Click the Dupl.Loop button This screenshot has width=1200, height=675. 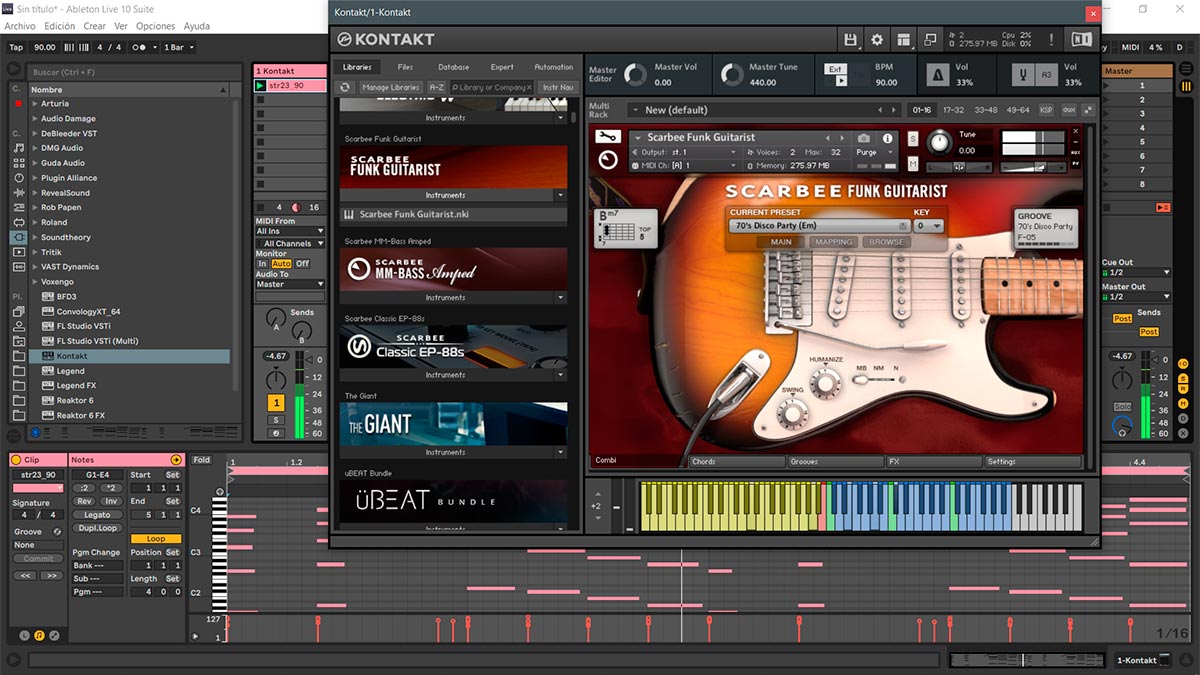point(97,528)
